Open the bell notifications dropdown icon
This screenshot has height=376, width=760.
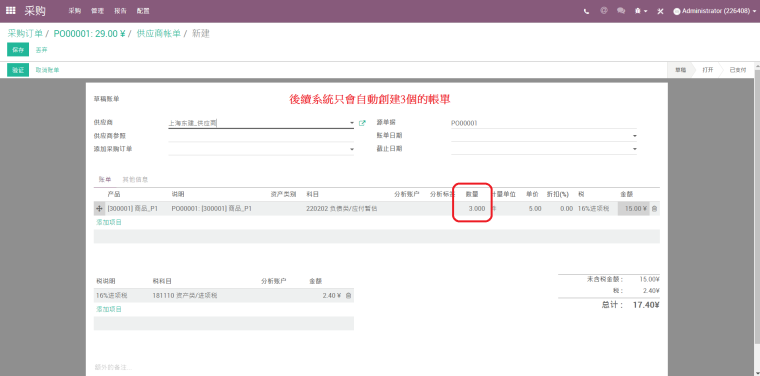click(641, 11)
